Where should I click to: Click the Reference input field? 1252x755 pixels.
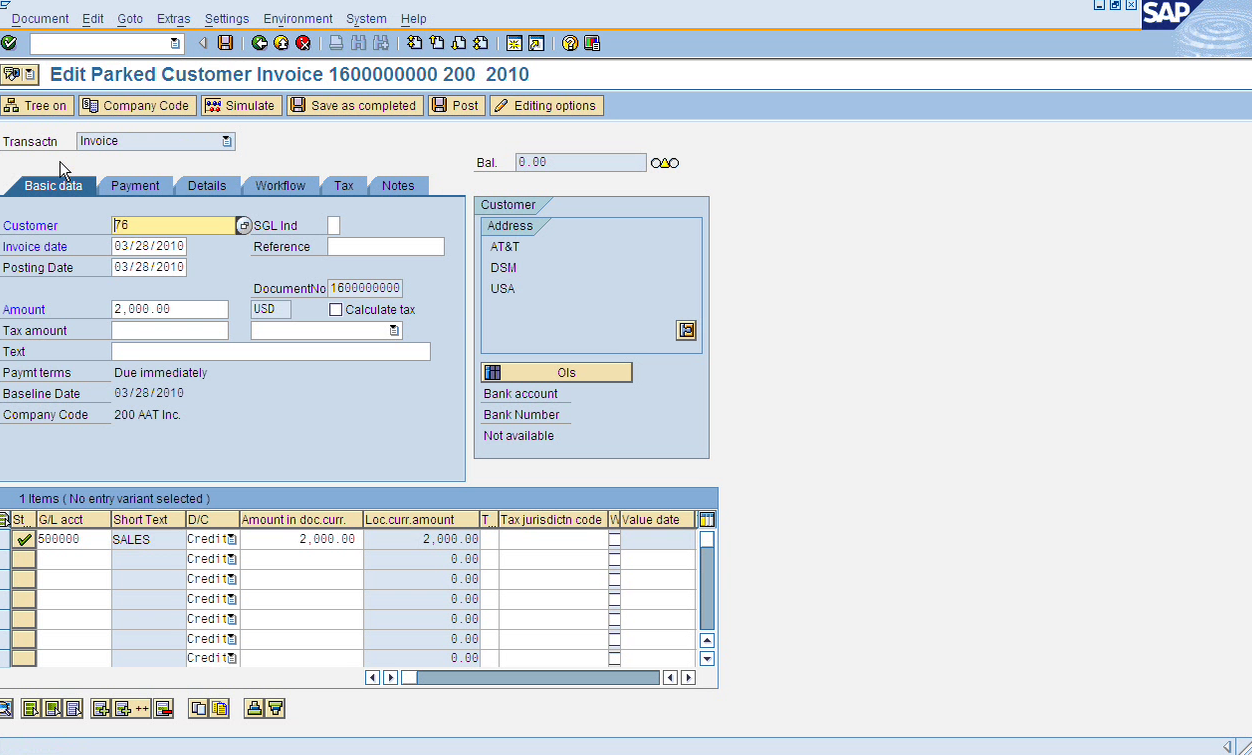[386, 247]
